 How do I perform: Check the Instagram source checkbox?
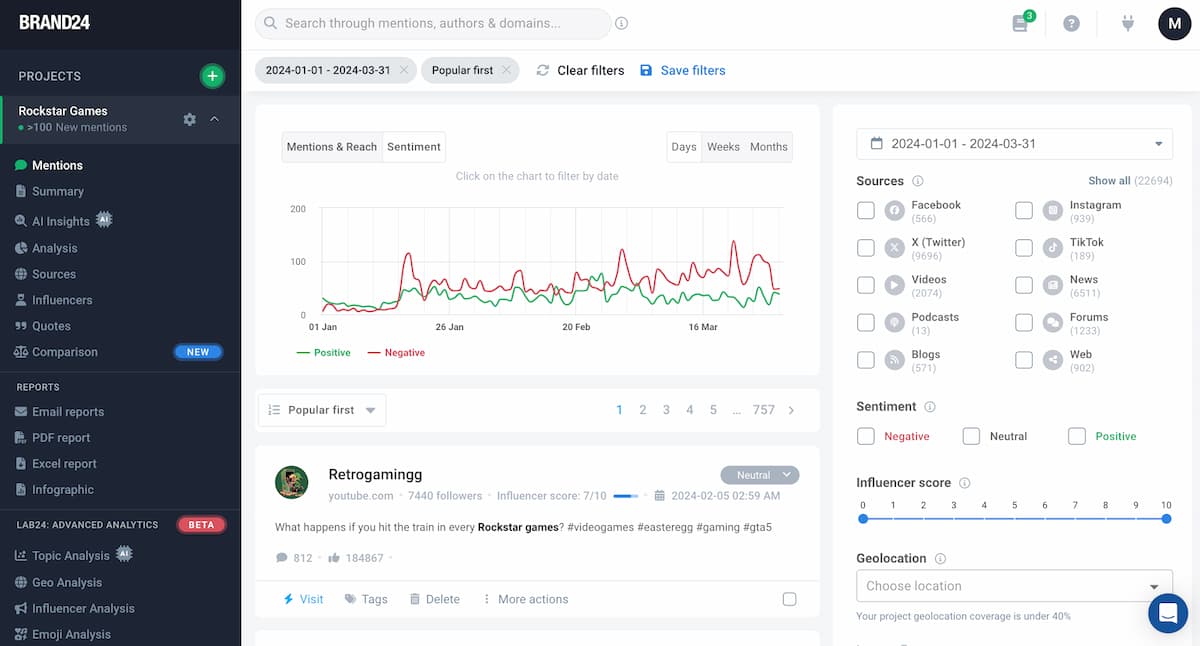click(x=1024, y=211)
